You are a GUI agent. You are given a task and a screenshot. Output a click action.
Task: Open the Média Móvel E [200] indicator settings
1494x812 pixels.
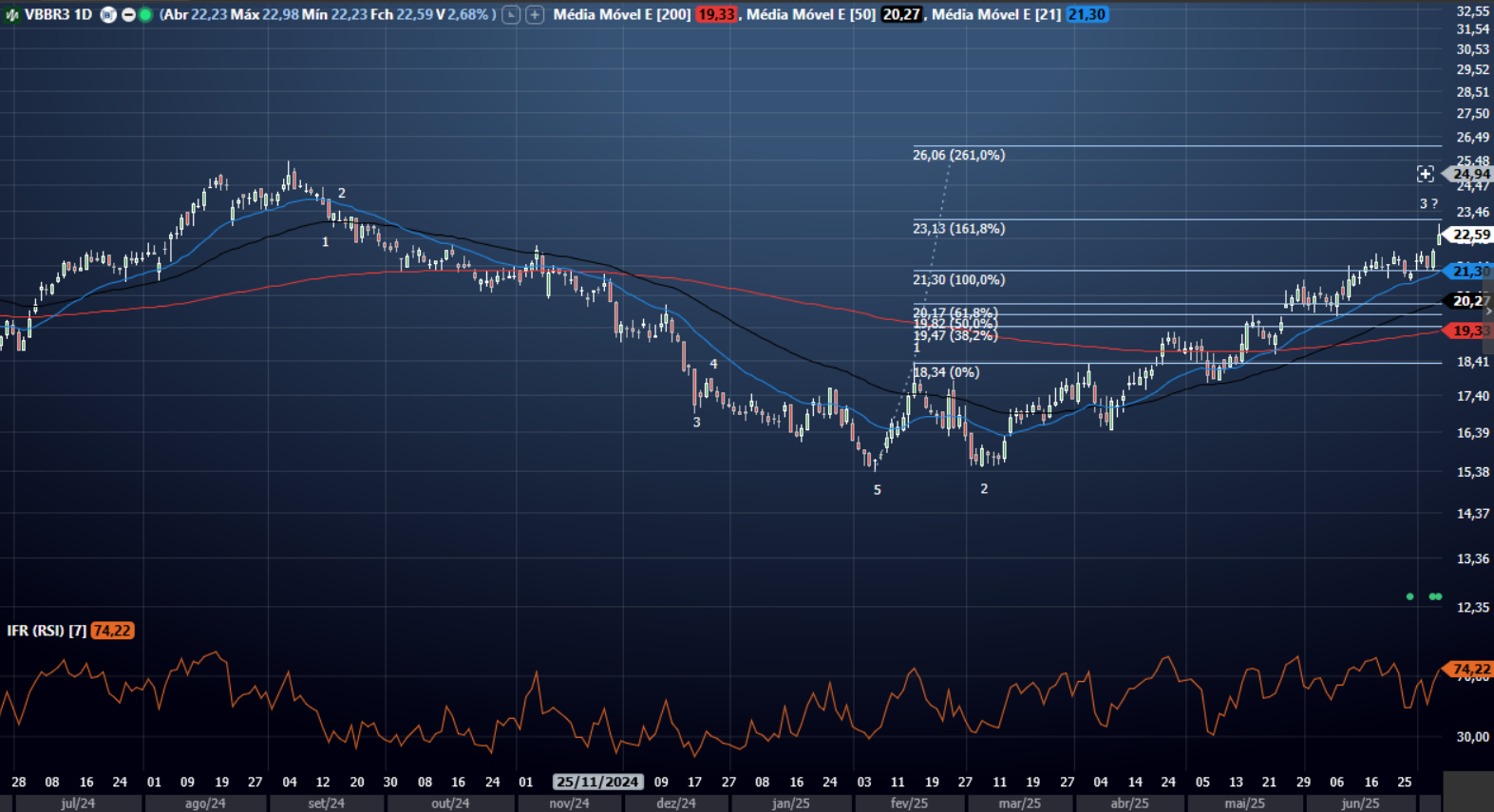[622, 14]
